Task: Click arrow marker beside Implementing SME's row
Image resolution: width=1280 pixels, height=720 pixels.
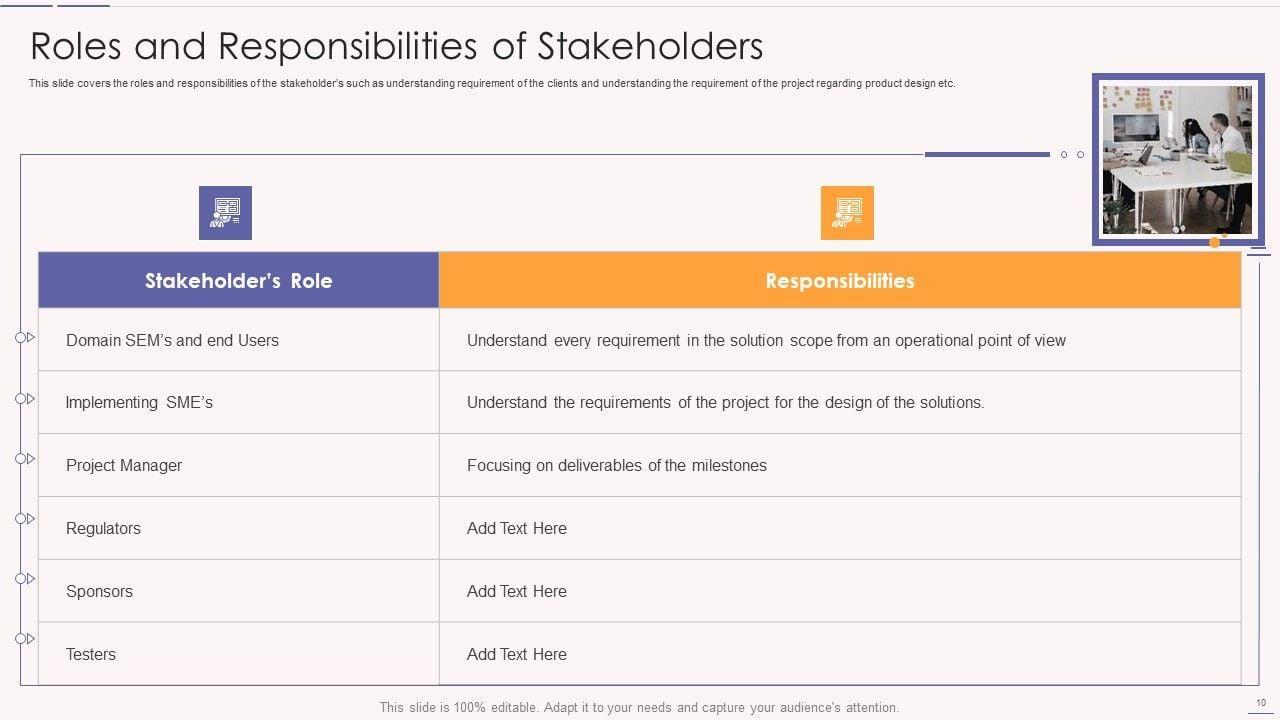Action: tap(26, 399)
